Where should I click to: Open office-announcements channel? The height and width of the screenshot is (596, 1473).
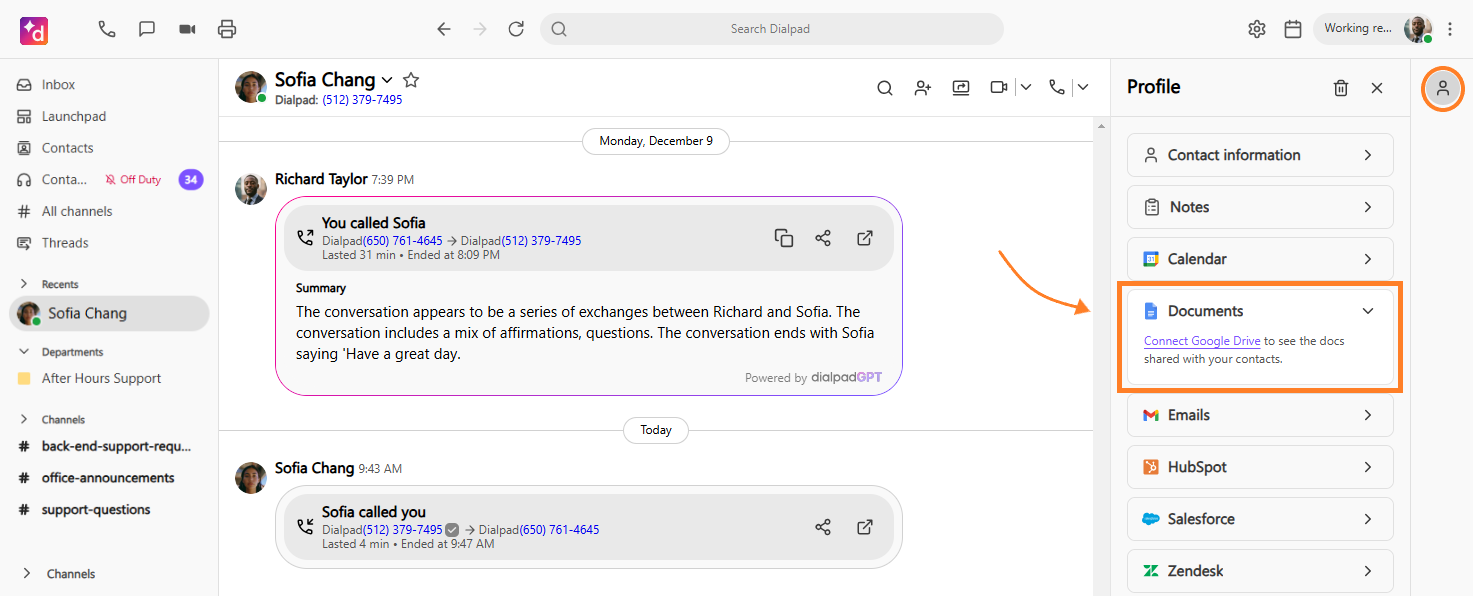tap(109, 478)
